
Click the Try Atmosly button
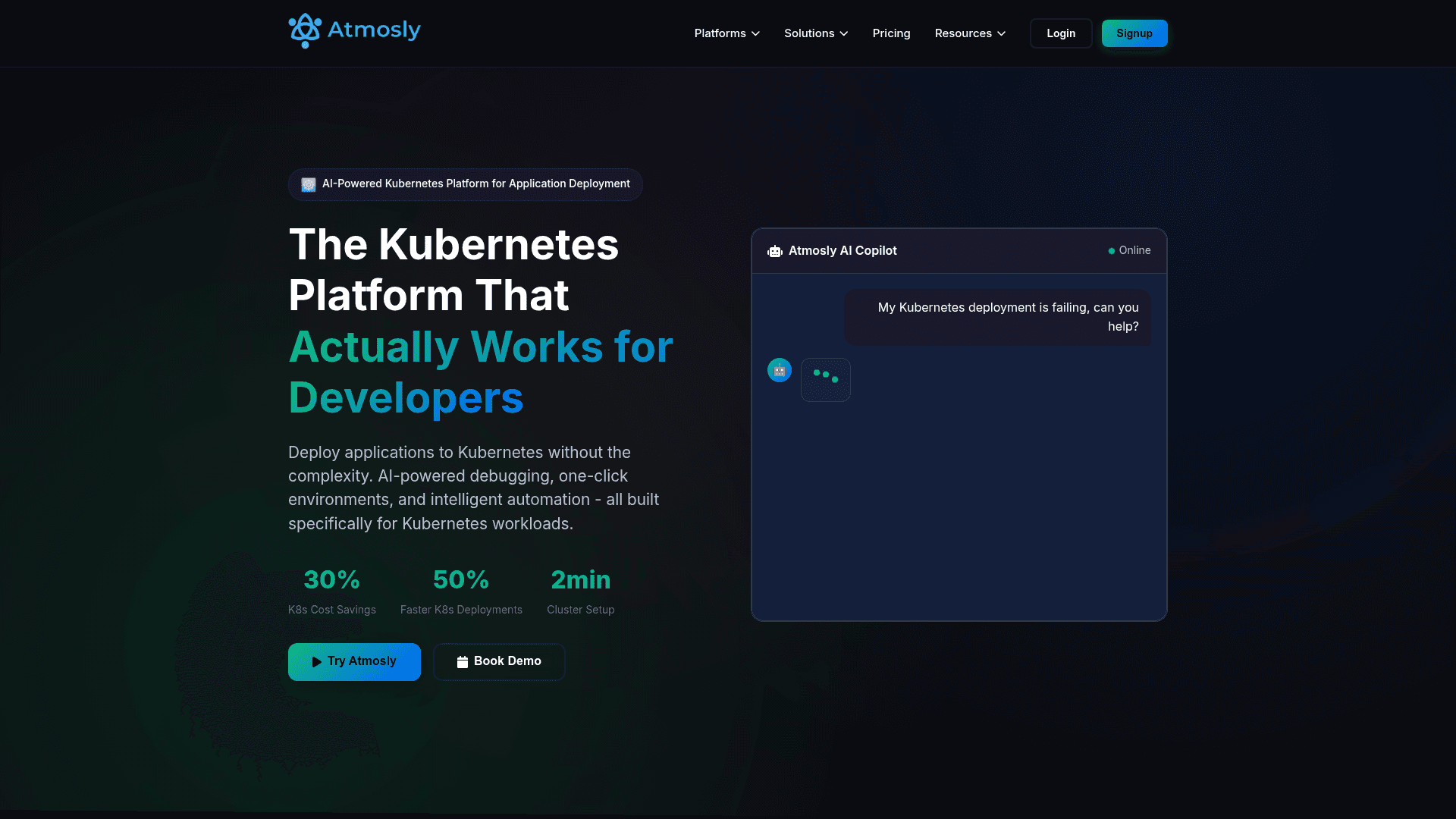coord(354,661)
